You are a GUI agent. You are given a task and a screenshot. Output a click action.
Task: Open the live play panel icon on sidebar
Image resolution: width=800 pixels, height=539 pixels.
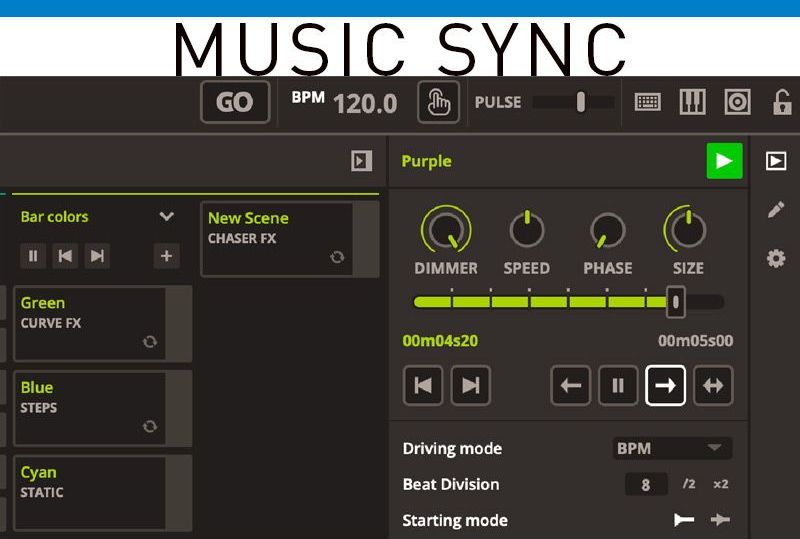click(776, 161)
